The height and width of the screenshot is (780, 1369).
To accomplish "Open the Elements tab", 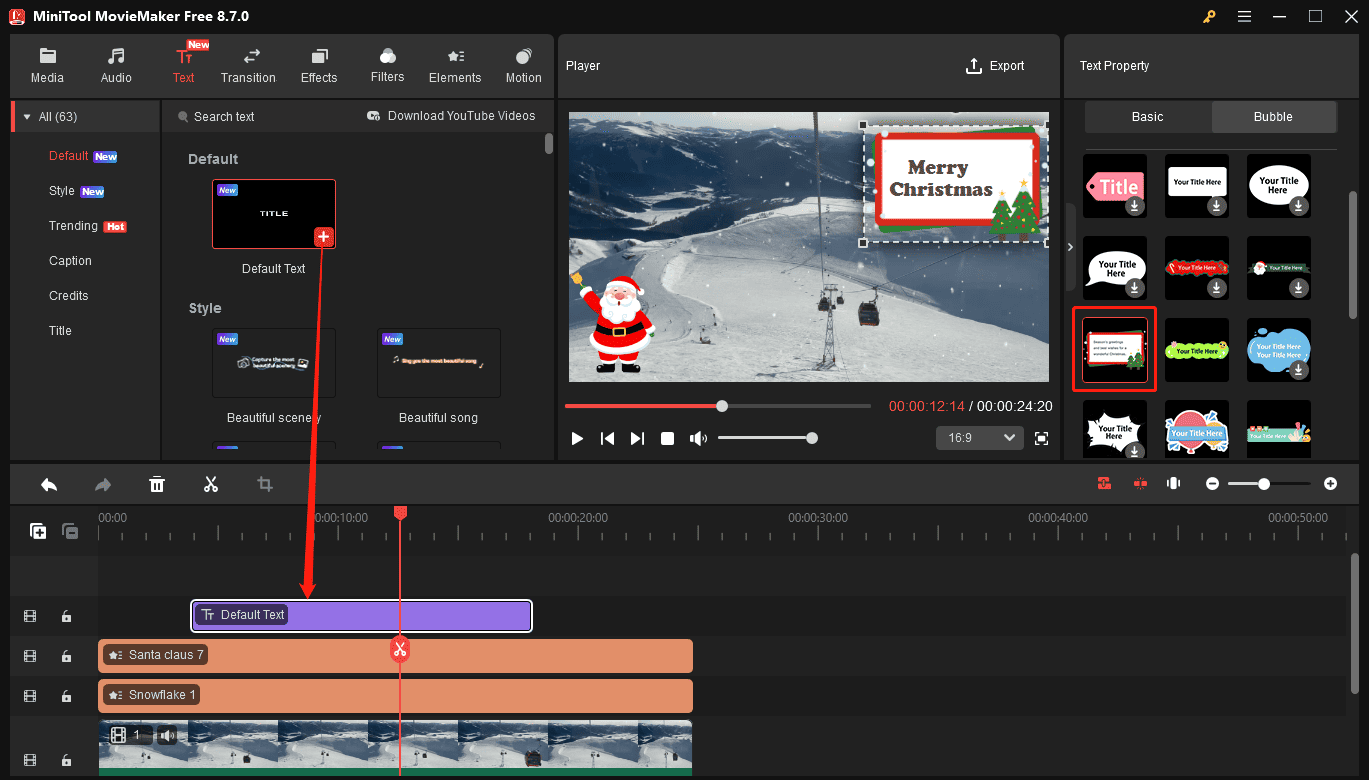I will [455, 66].
